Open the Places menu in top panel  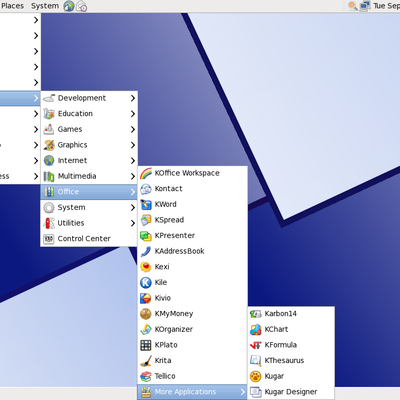(12, 6)
